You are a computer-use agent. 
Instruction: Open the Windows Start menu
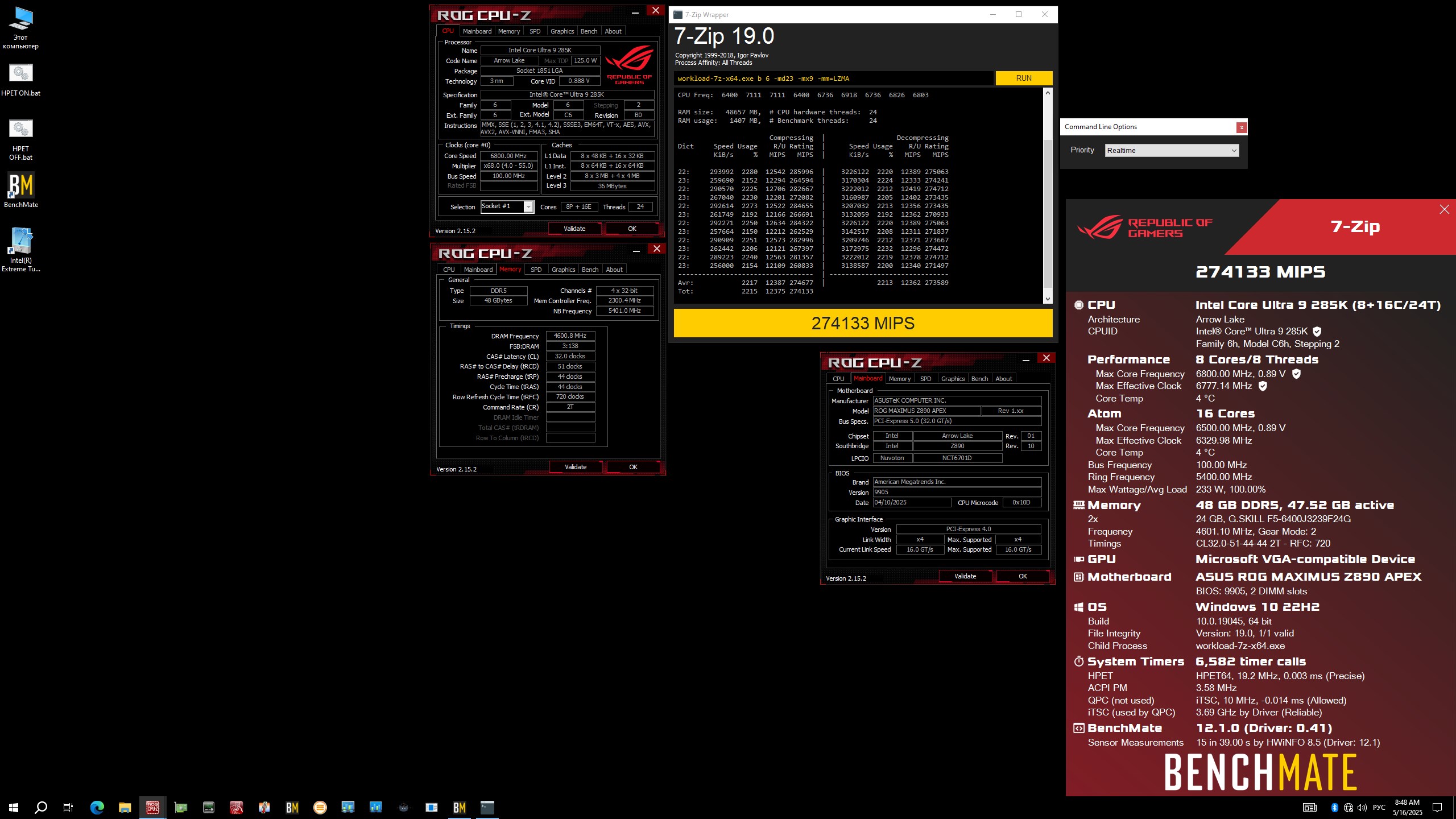14,807
